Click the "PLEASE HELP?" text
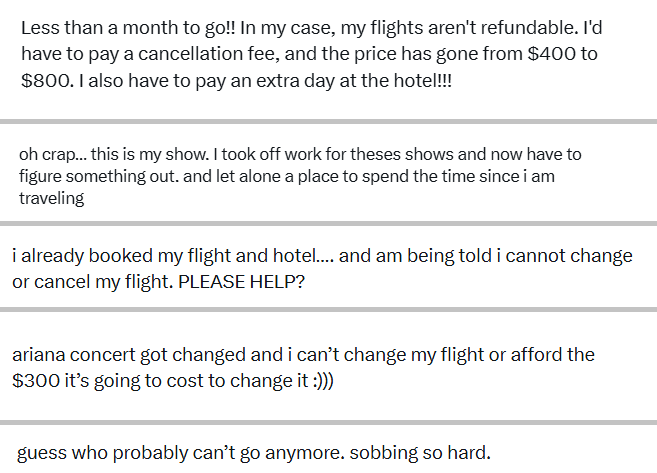Screen dimensions: 657x473 [241, 282]
